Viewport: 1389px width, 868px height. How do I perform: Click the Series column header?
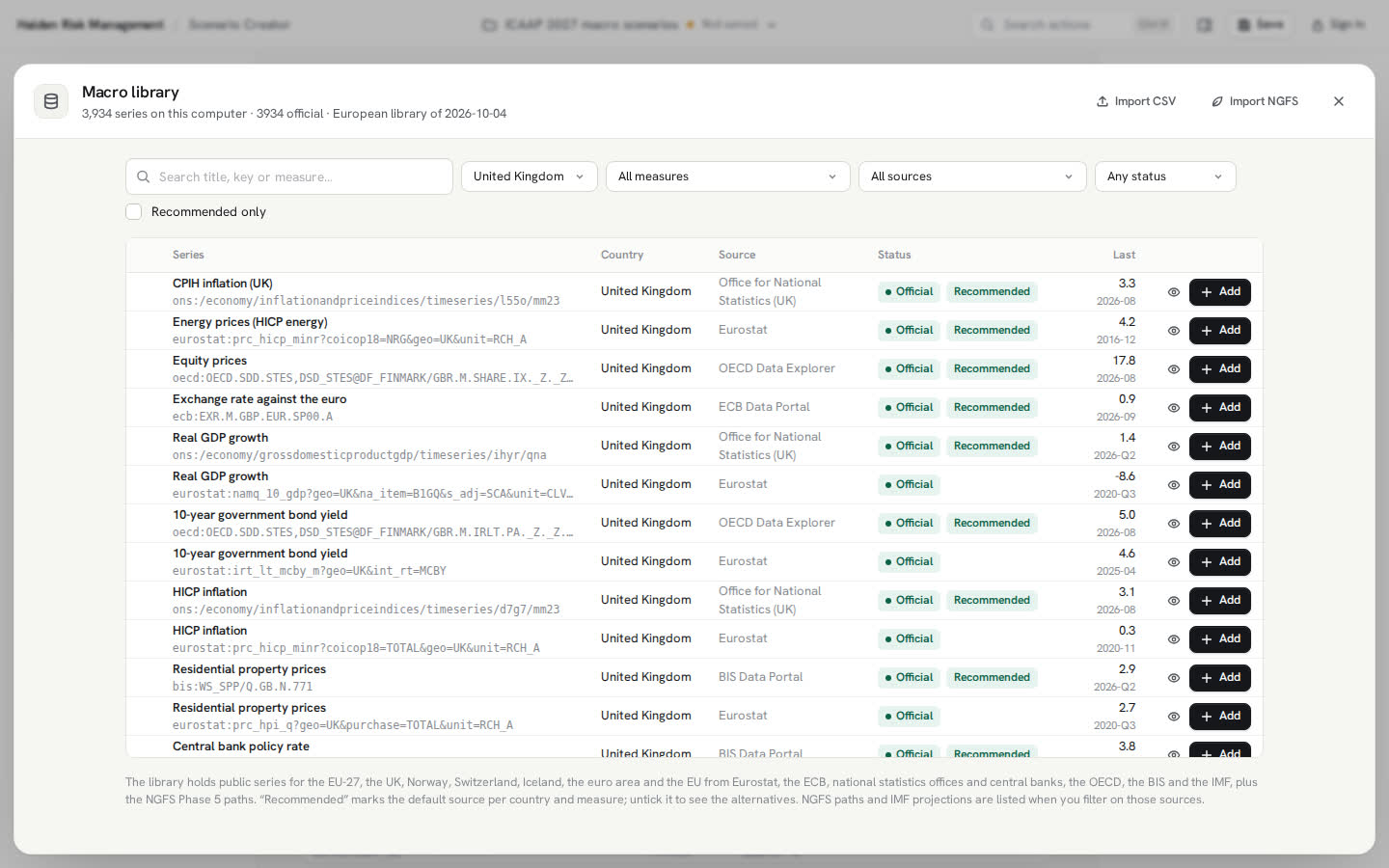188,256
